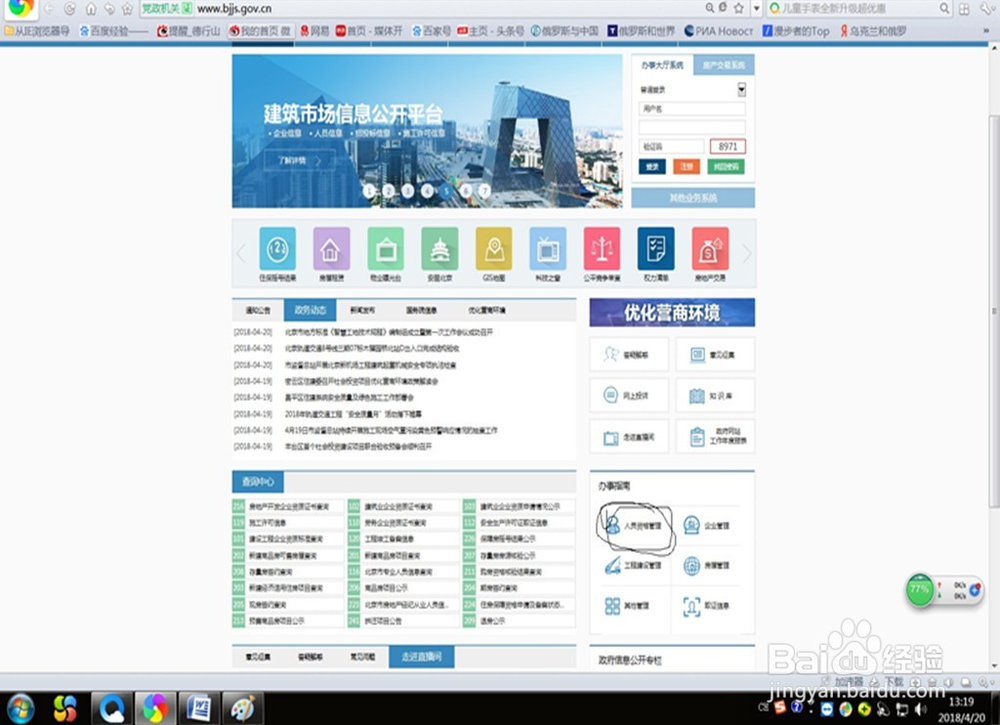
Task: Switch to the 房产交易系统 login tab
Action: pos(724,65)
